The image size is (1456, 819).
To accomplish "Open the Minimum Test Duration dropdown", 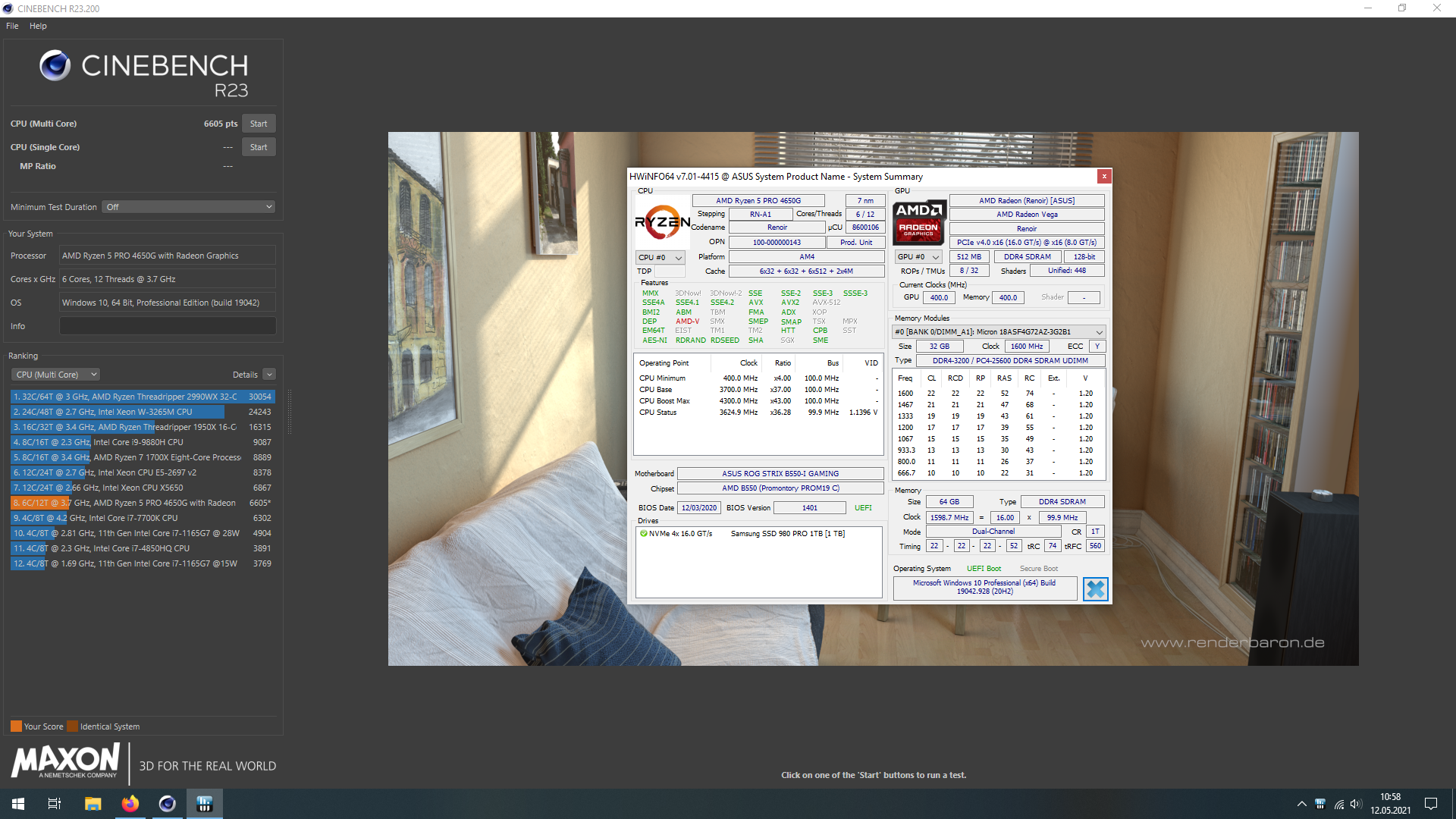I will (188, 207).
